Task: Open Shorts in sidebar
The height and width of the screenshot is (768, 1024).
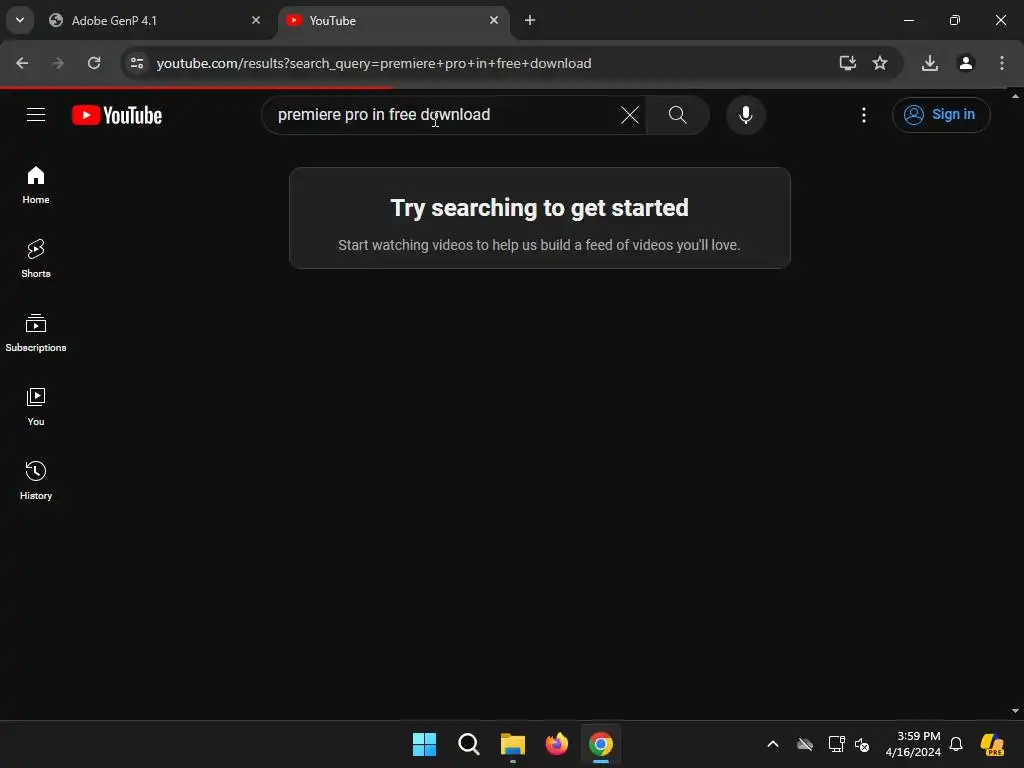Action: pyautogui.click(x=36, y=259)
